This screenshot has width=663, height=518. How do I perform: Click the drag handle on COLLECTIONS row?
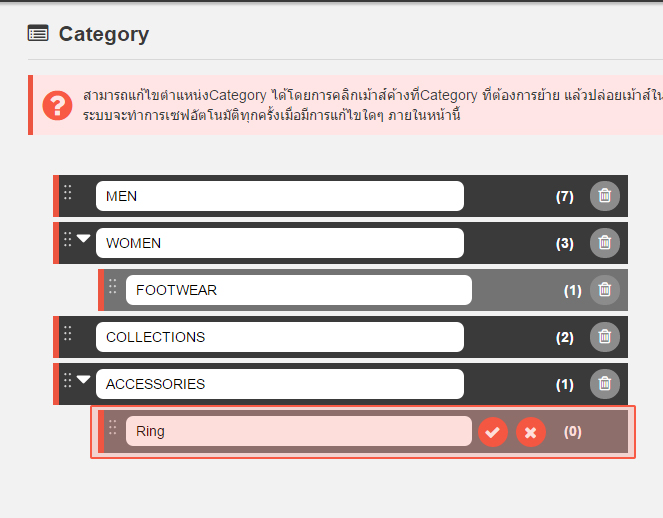[x=68, y=333]
